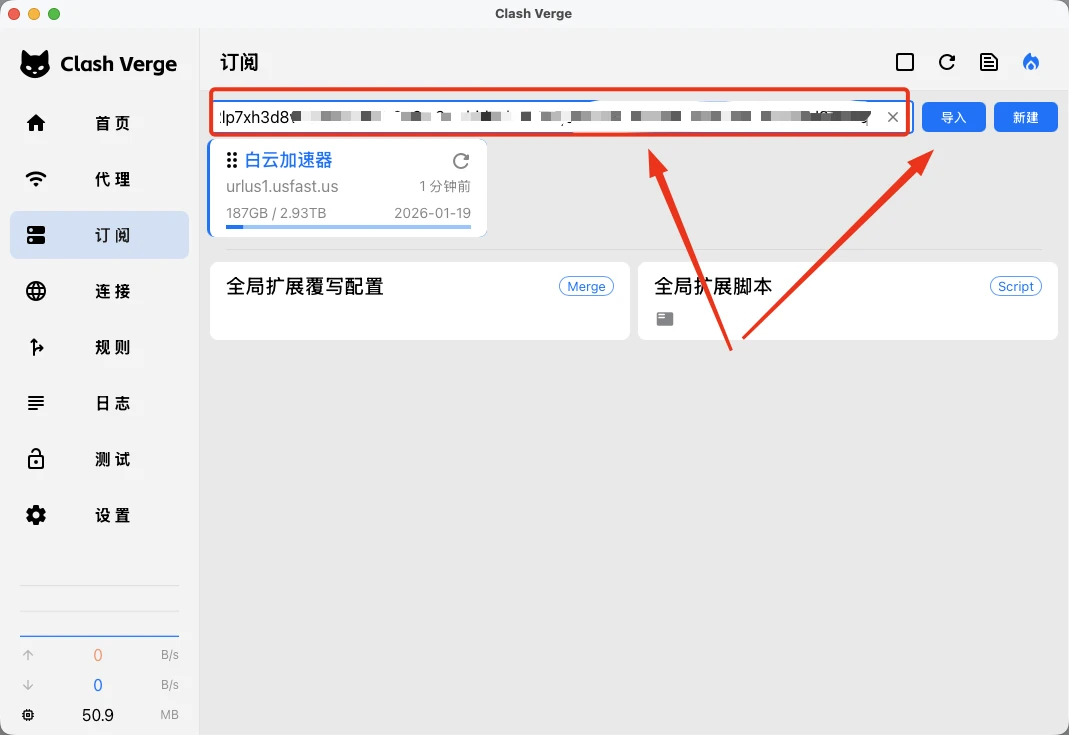1069x735 pixels.
Task: Clear the URL field using the × icon
Action: [x=892, y=117]
